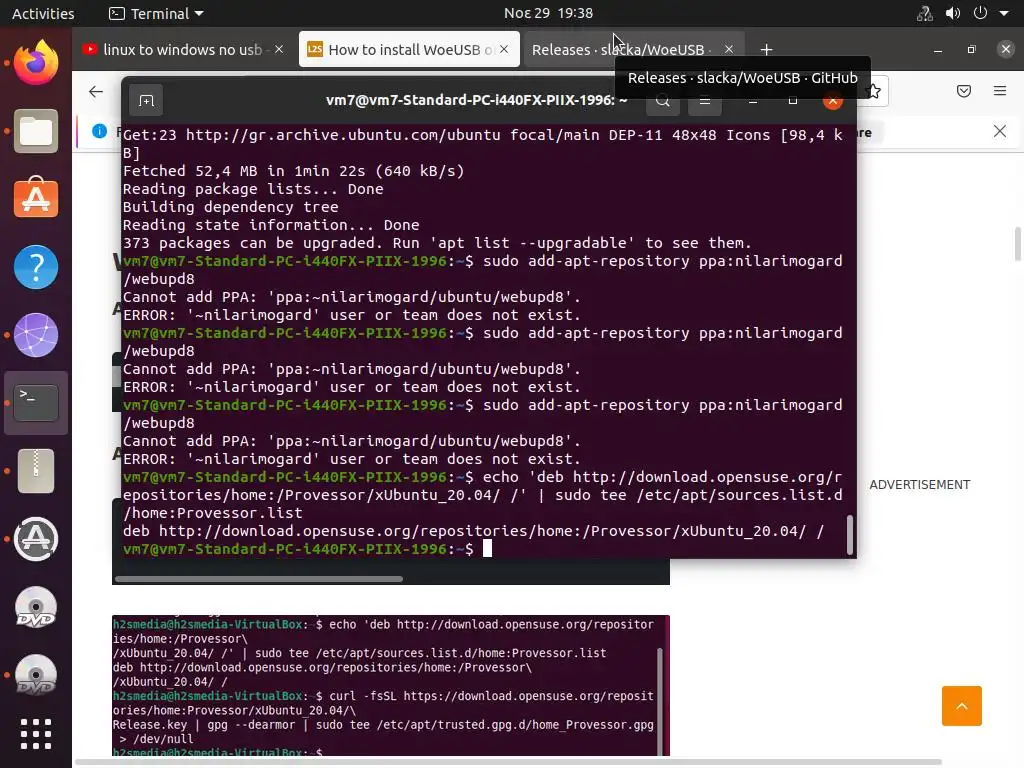
Task: Click the terminal vertical scrollbar
Action: 850,535
